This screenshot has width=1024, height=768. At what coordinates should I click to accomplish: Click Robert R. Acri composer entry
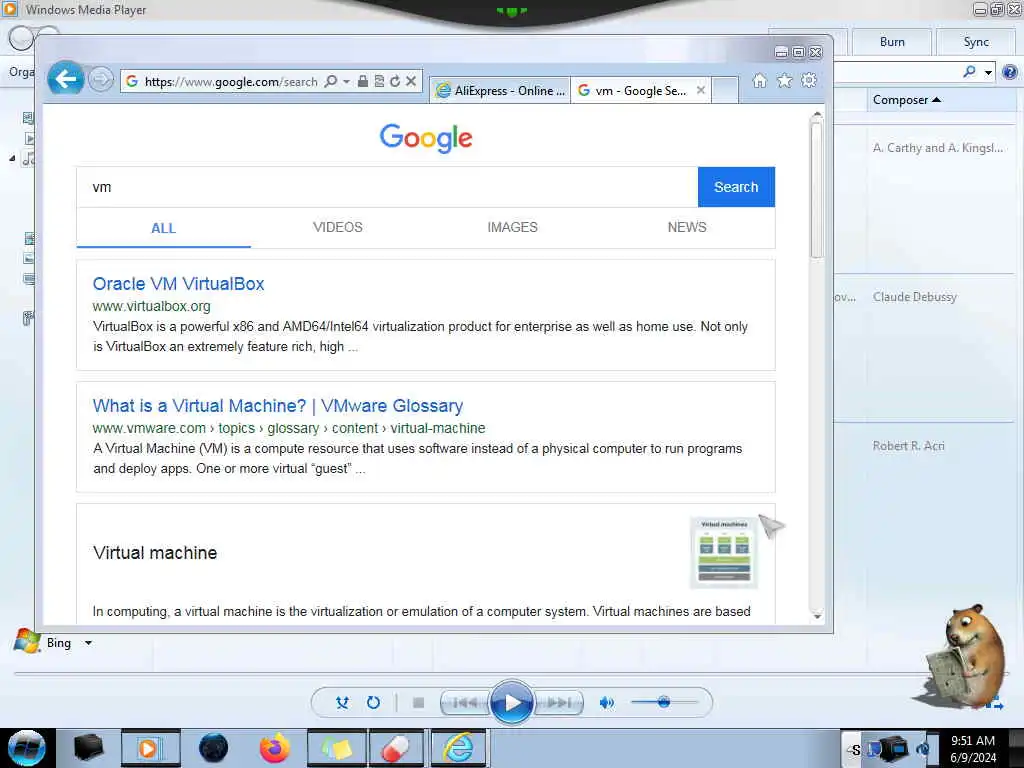[908, 446]
